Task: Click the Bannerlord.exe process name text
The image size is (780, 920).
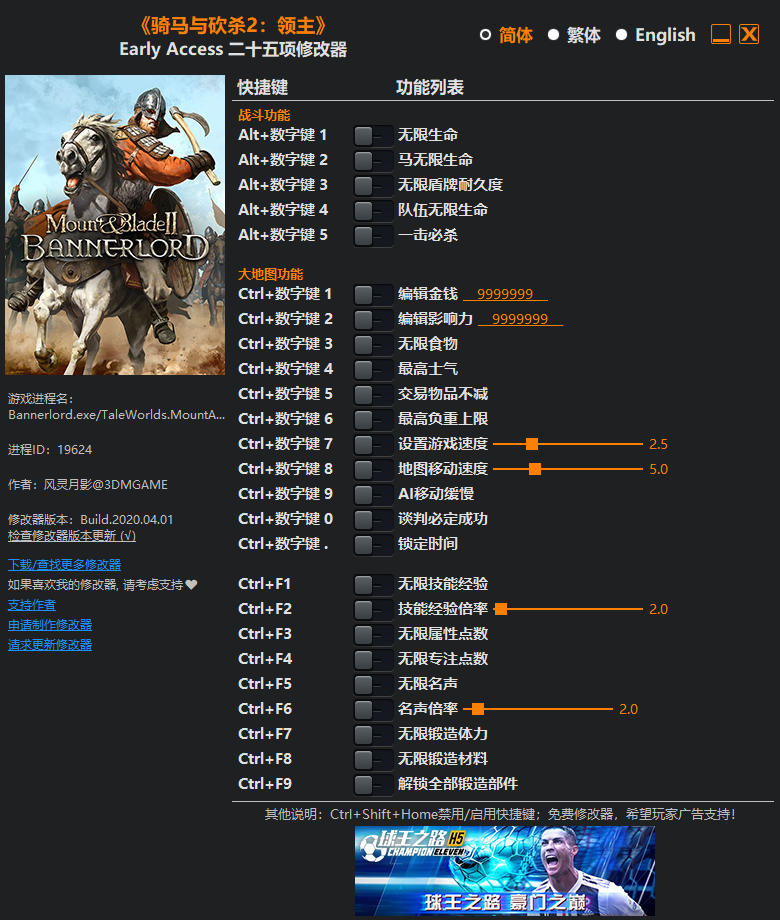Action: (116, 414)
